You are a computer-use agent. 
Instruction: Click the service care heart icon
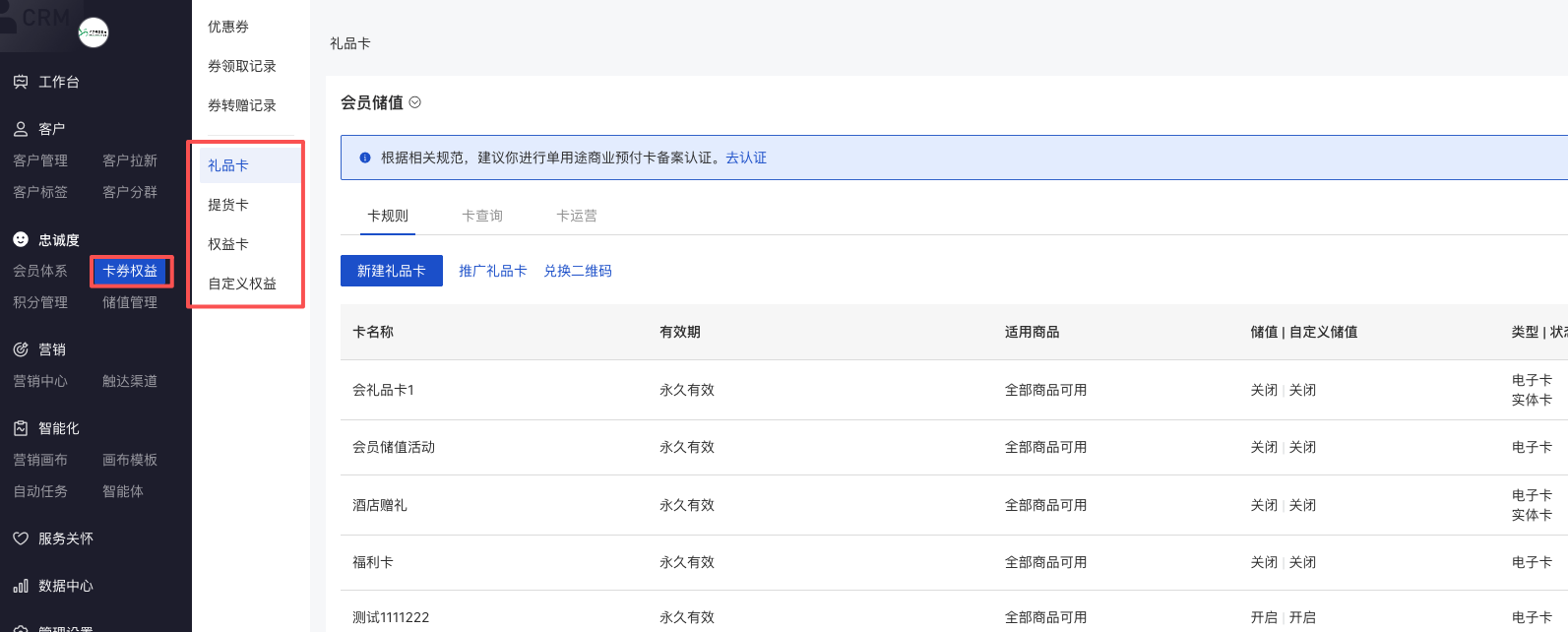[21, 538]
